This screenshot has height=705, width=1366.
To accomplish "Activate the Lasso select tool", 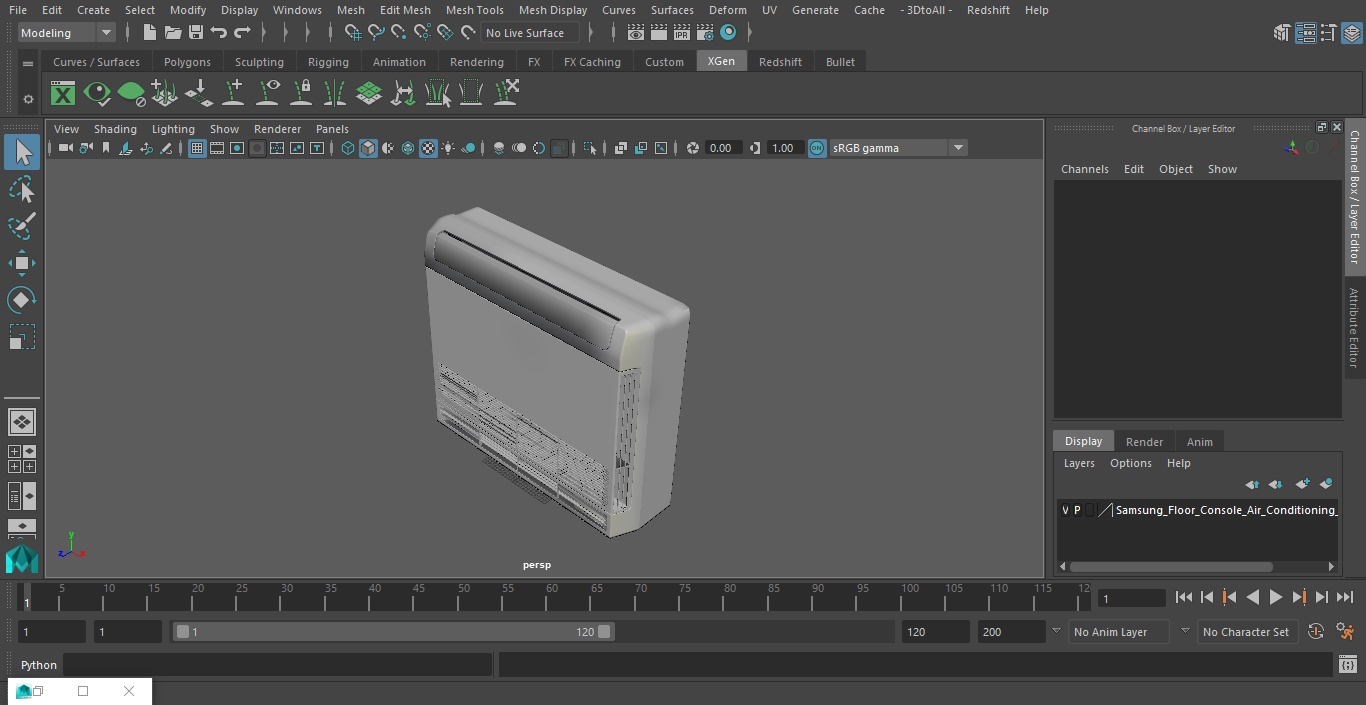I will coord(22,189).
